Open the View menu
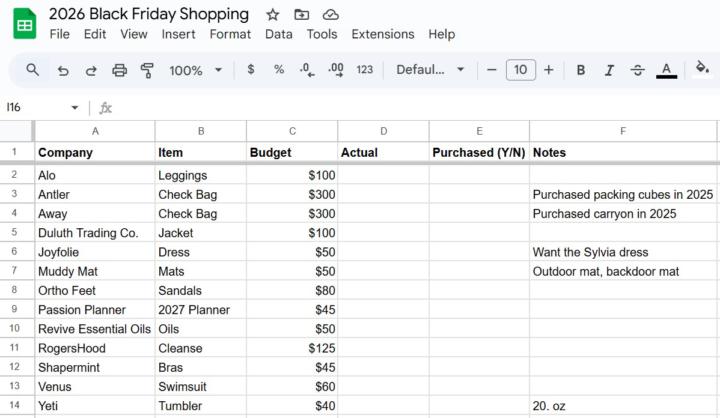The height and width of the screenshot is (418, 720). 134,34
